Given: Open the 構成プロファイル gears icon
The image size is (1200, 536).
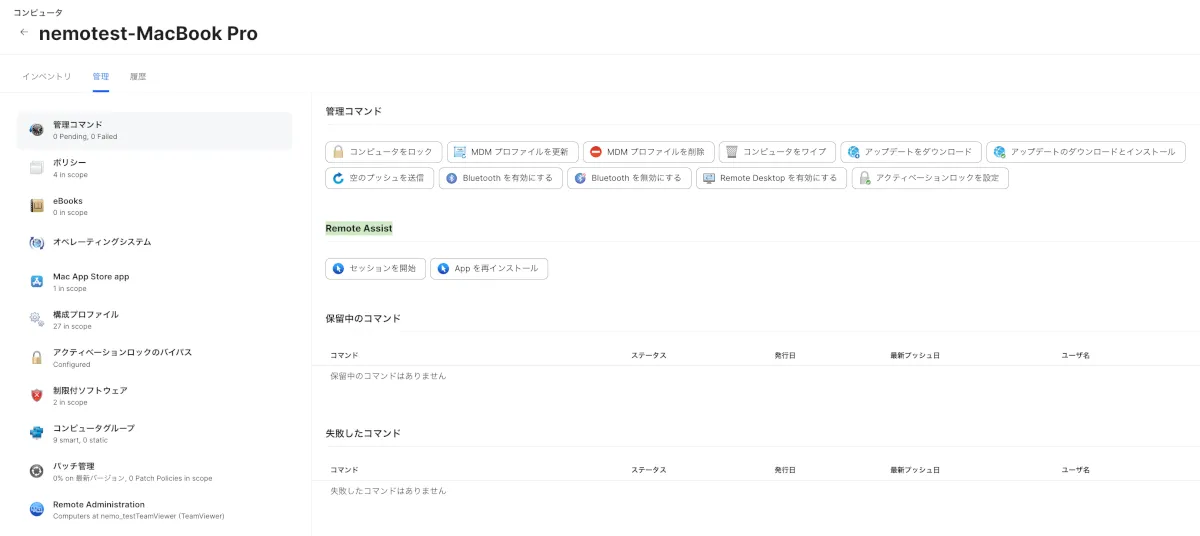Looking at the screenshot, I should (x=36, y=320).
